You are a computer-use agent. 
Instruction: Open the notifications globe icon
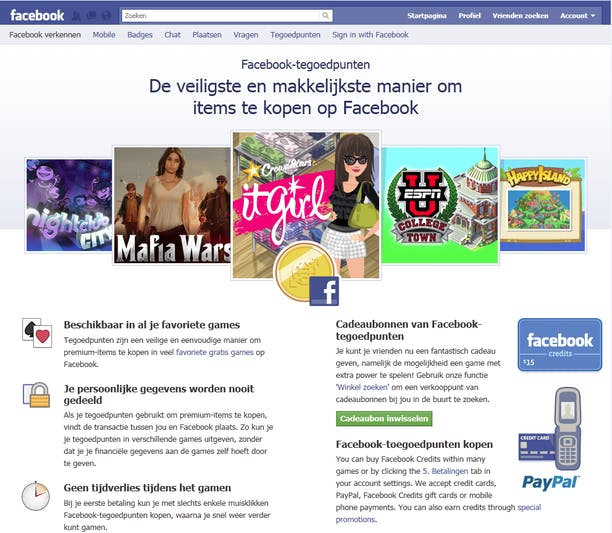pyautogui.click(x=106, y=16)
